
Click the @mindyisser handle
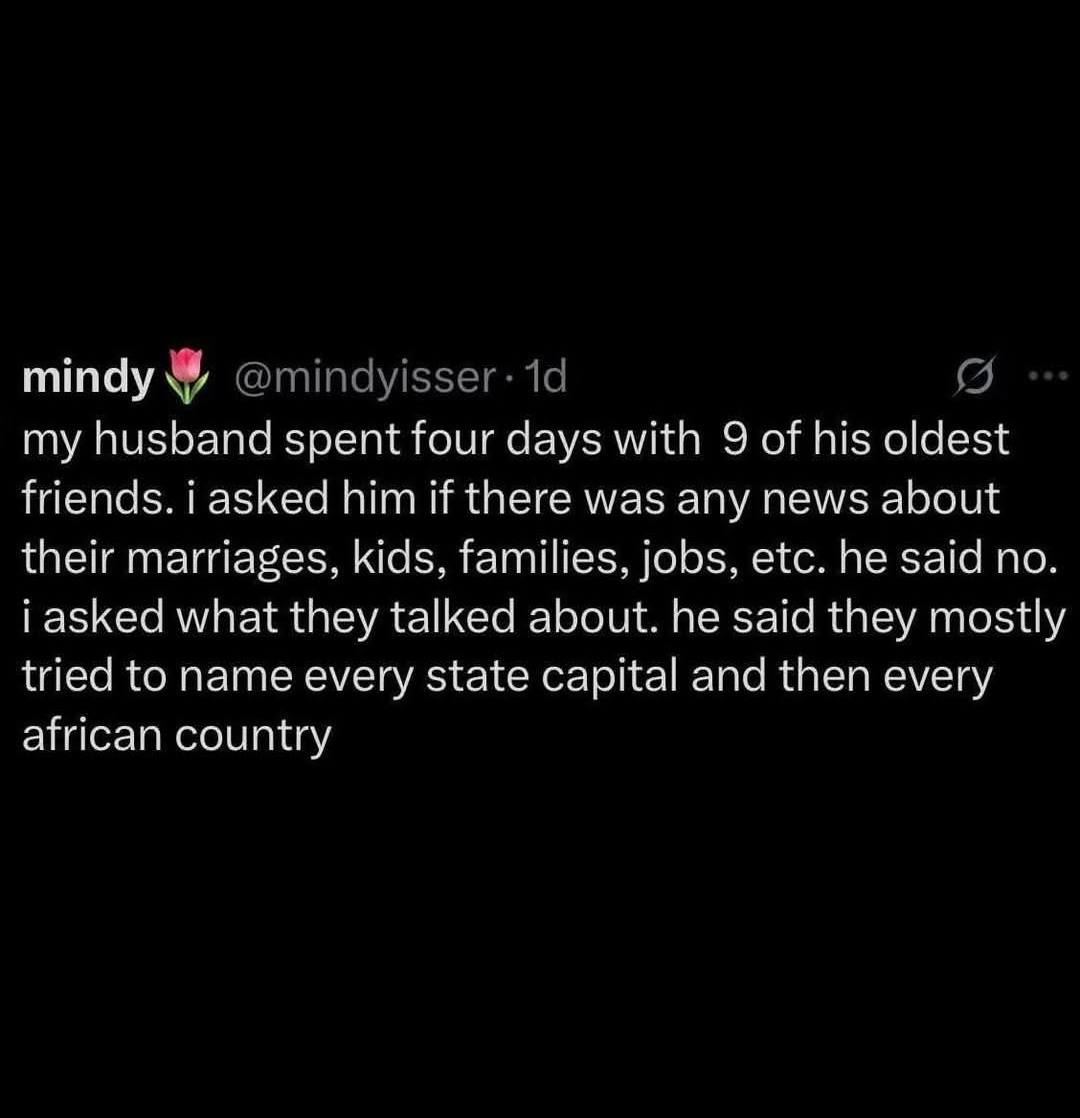364,377
